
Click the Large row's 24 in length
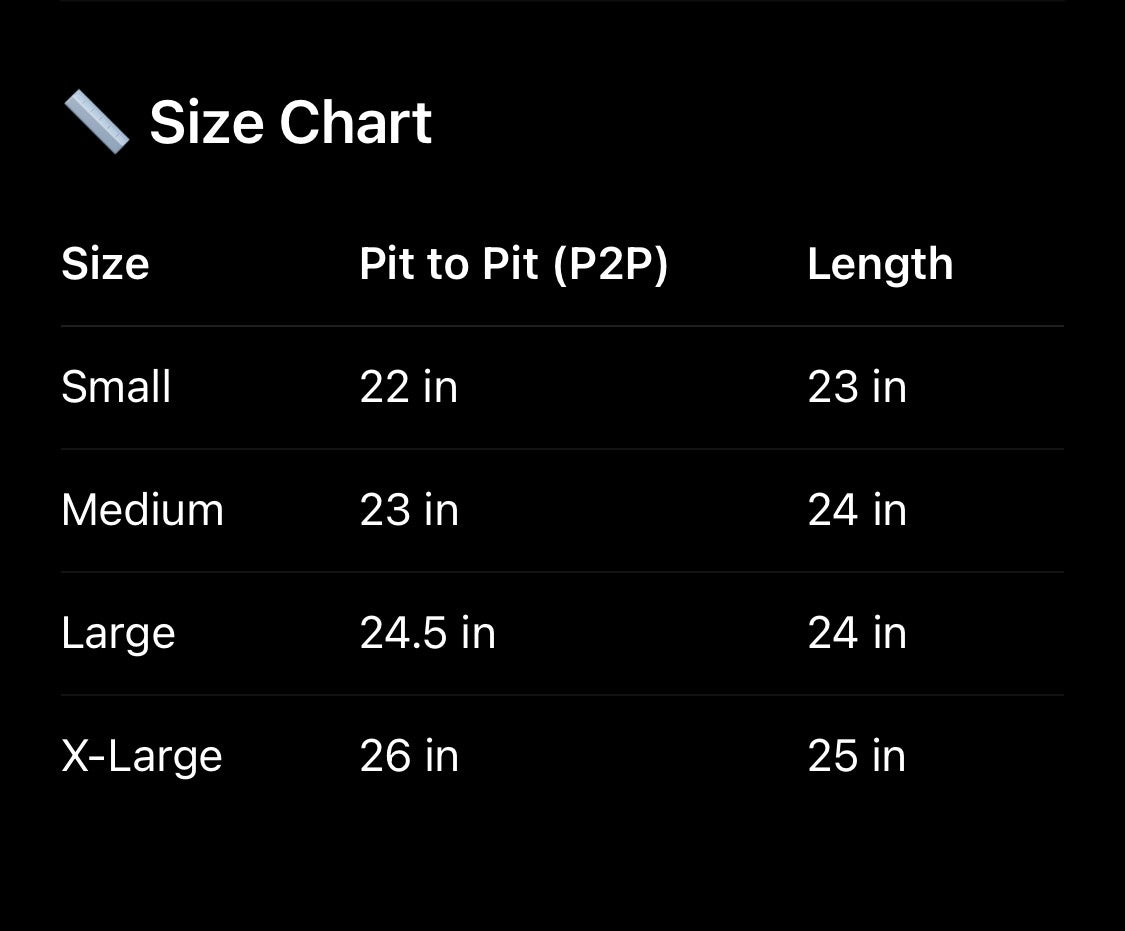(856, 633)
